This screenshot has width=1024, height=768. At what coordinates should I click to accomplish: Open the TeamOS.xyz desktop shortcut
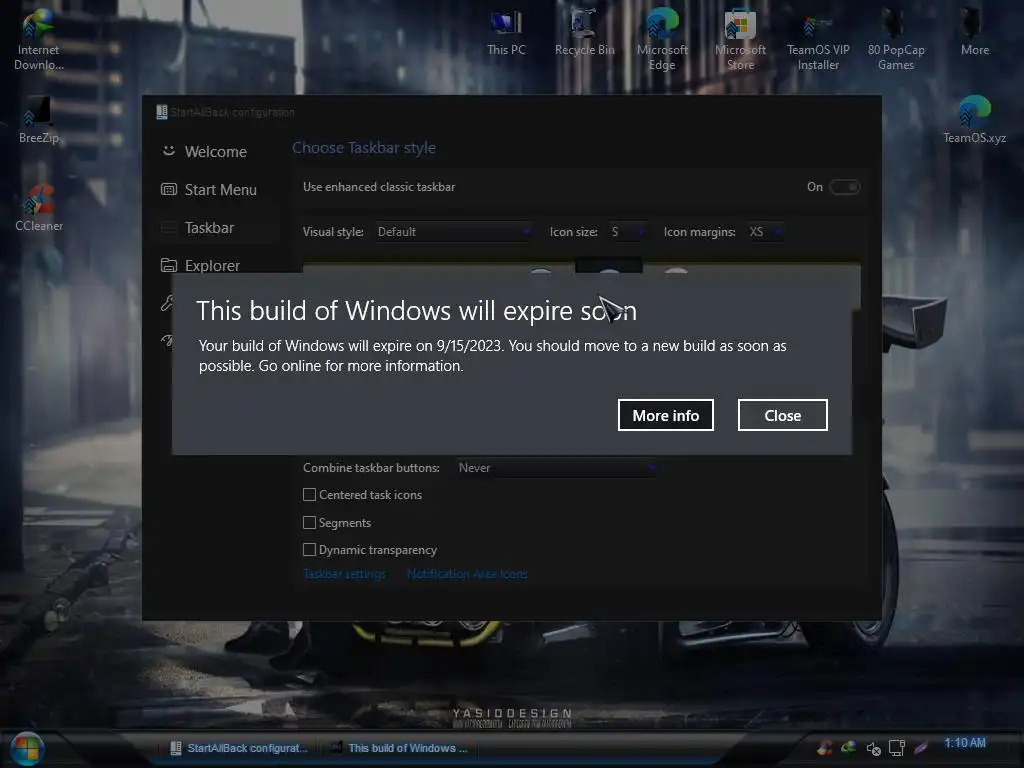(974, 120)
